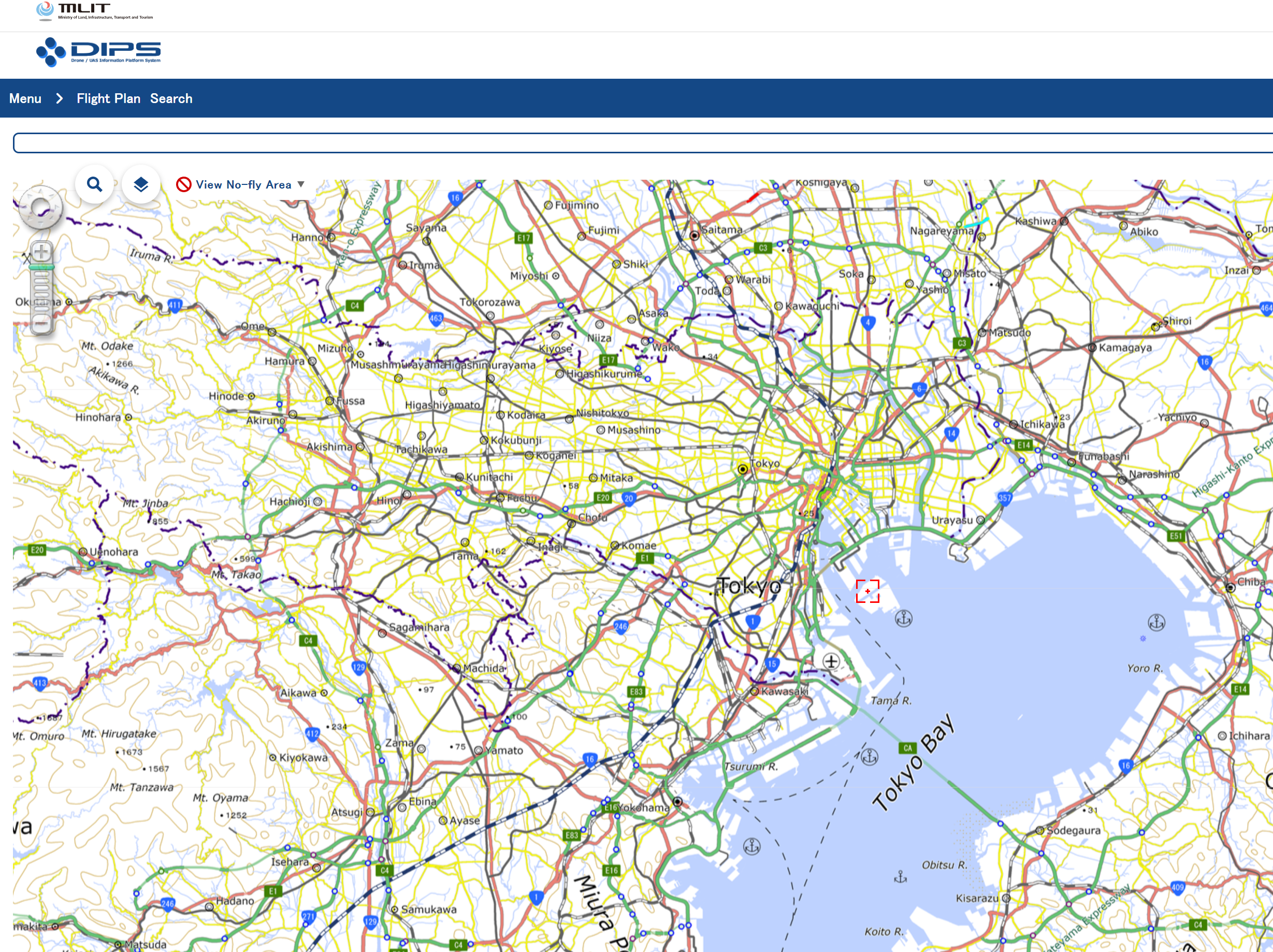Click the red no-fly prohibition icon
The image size is (1273, 952).
coord(183,184)
